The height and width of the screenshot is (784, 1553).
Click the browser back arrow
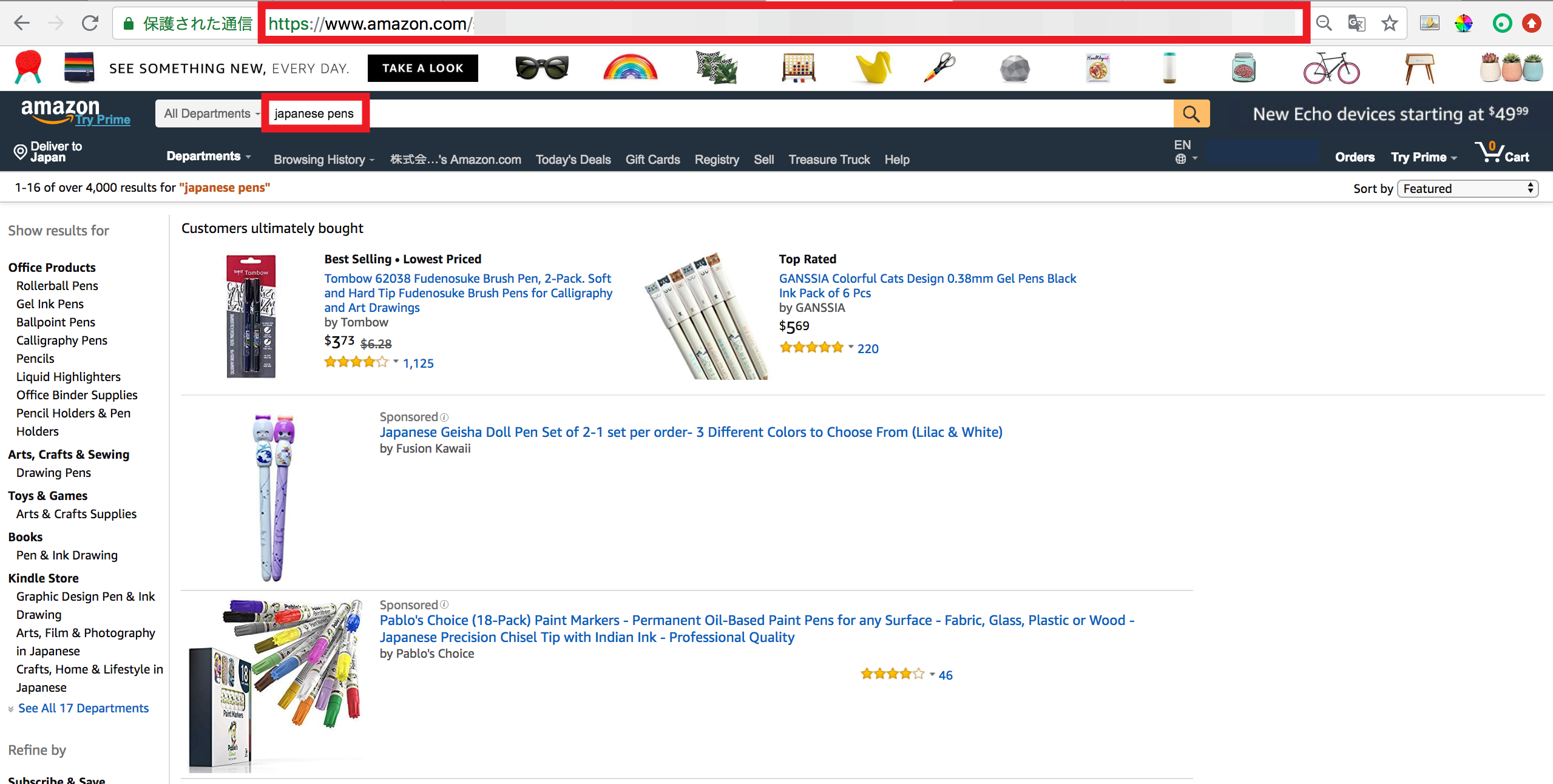tap(22, 24)
